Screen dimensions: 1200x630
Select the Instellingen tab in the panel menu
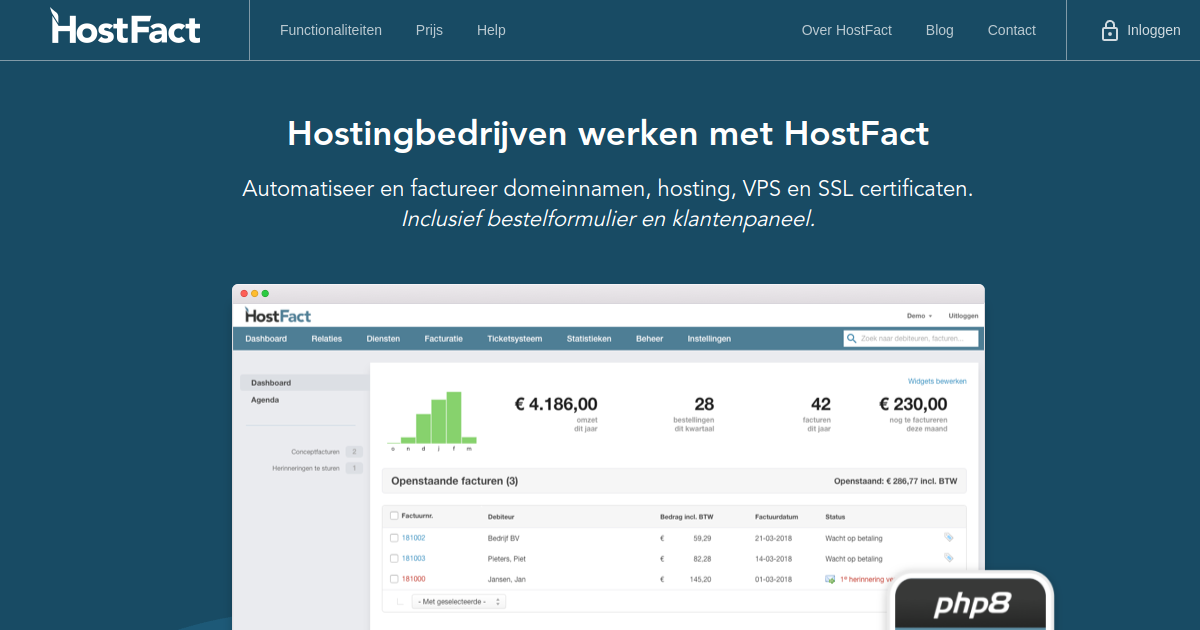[709, 339]
